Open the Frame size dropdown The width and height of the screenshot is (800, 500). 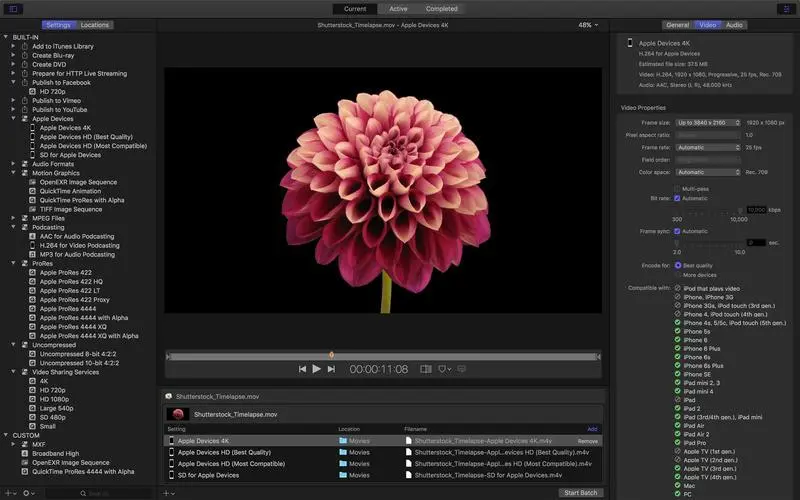[x=708, y=122]
